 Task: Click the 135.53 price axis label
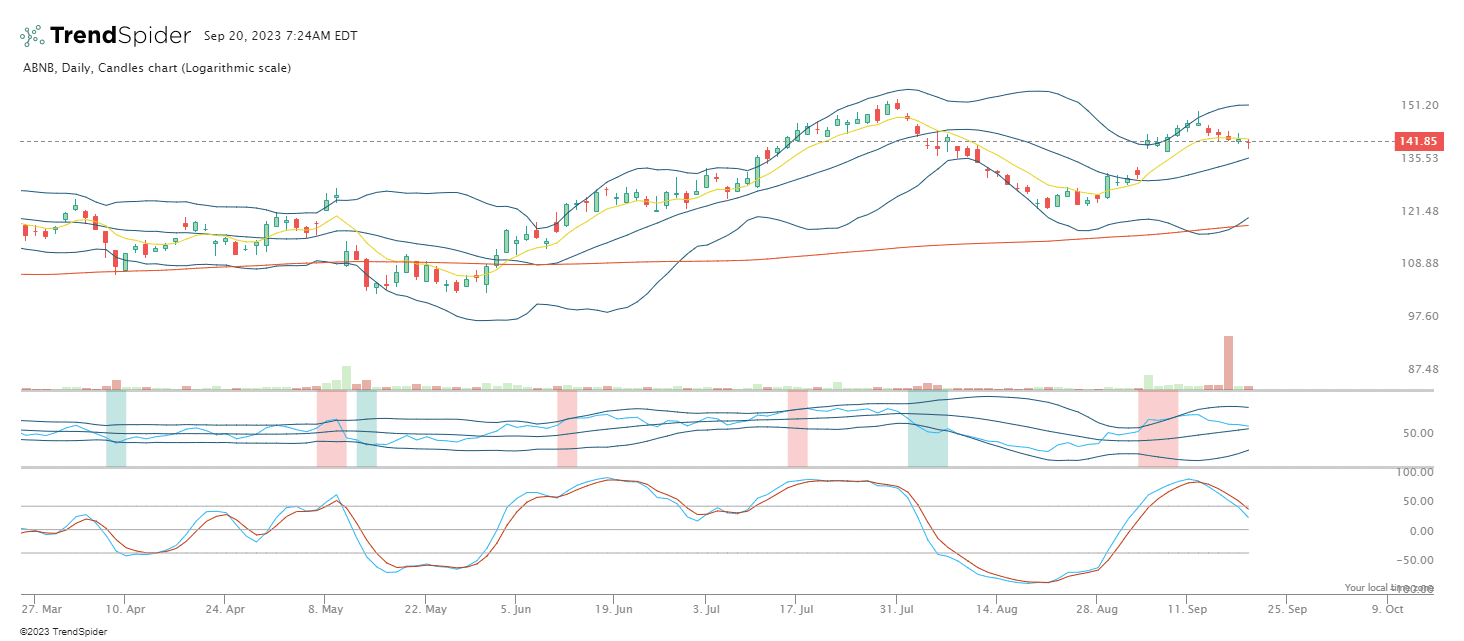click(x=1420, y=158)
